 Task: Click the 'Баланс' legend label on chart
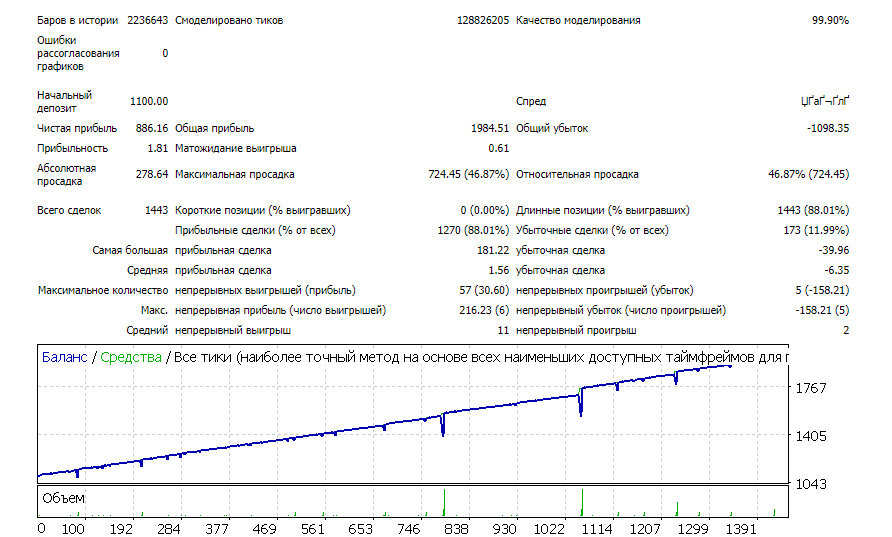click(64, 358)
